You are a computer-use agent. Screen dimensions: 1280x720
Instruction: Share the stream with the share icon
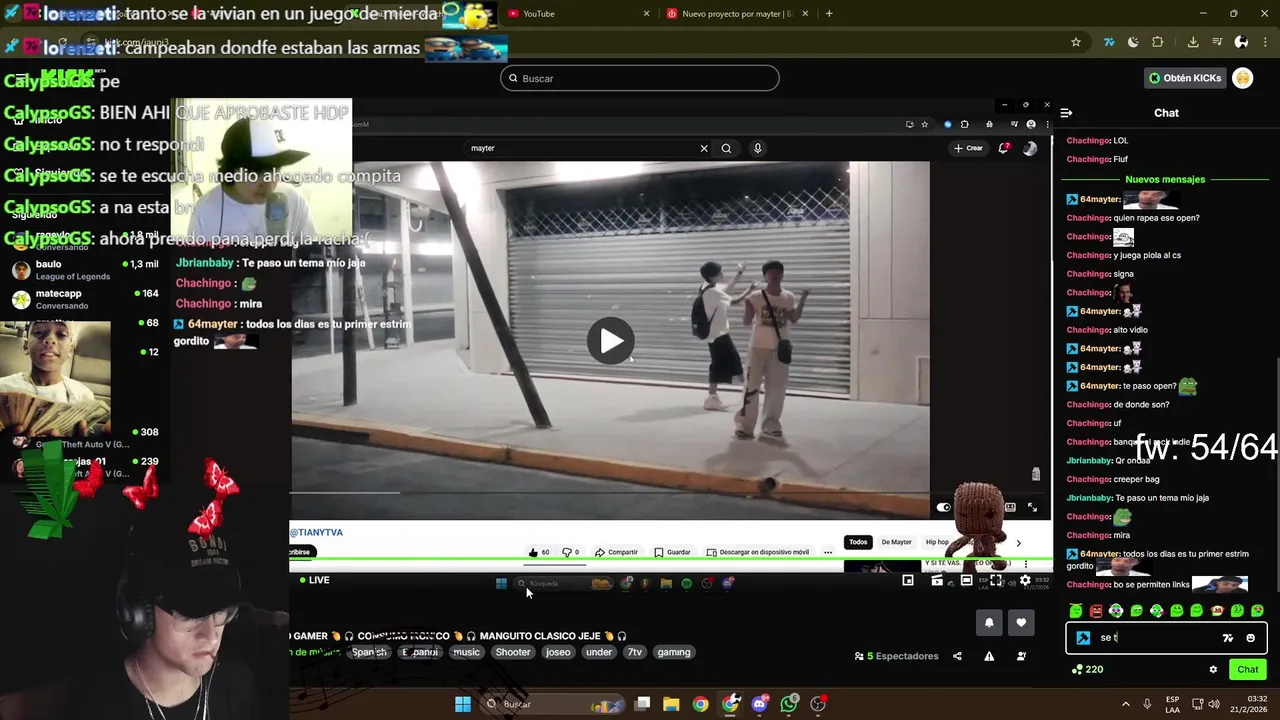pyautogui.click(x=957, y=656)
